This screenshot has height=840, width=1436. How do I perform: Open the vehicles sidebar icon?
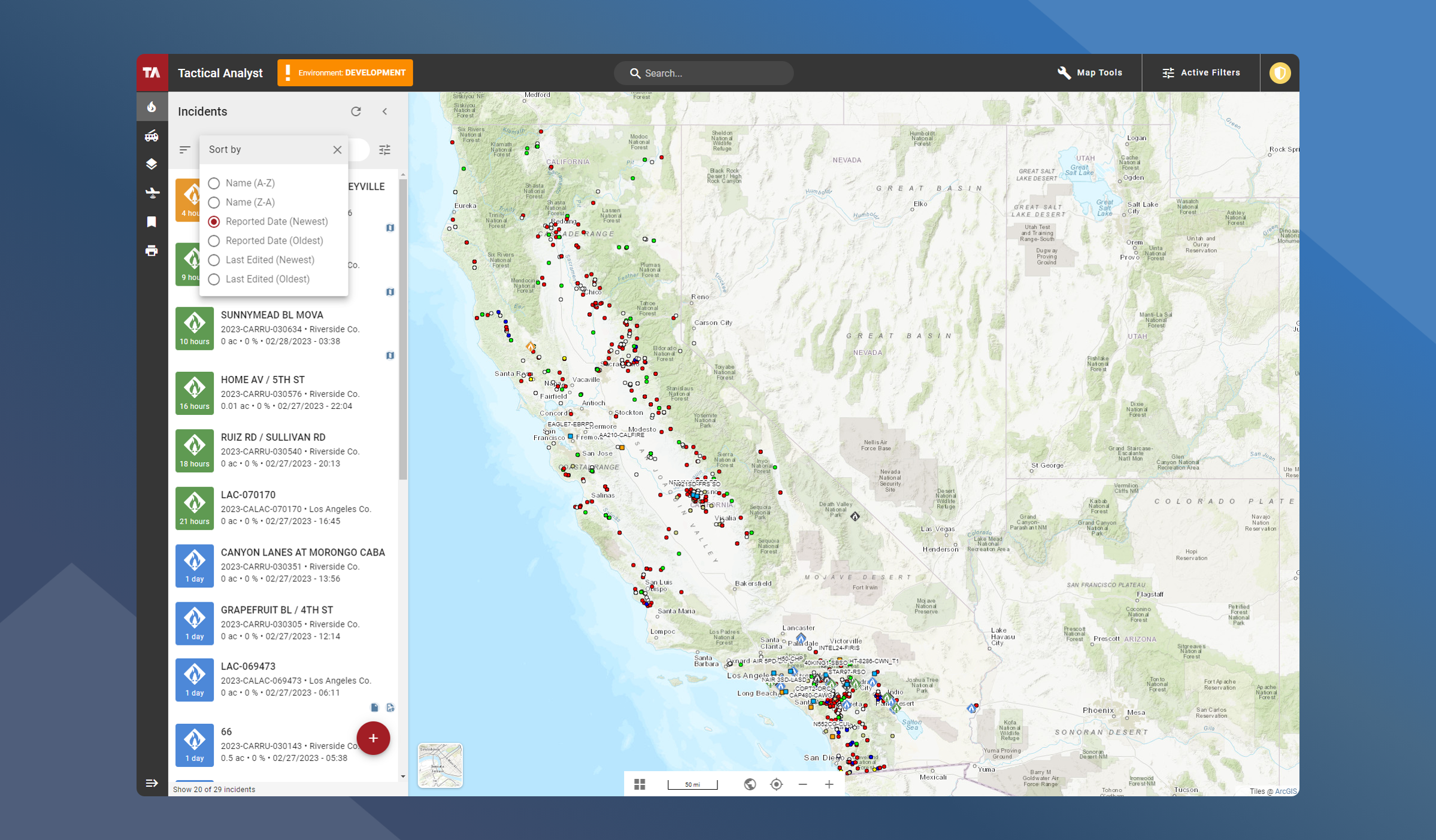click(x=152, y=136)
